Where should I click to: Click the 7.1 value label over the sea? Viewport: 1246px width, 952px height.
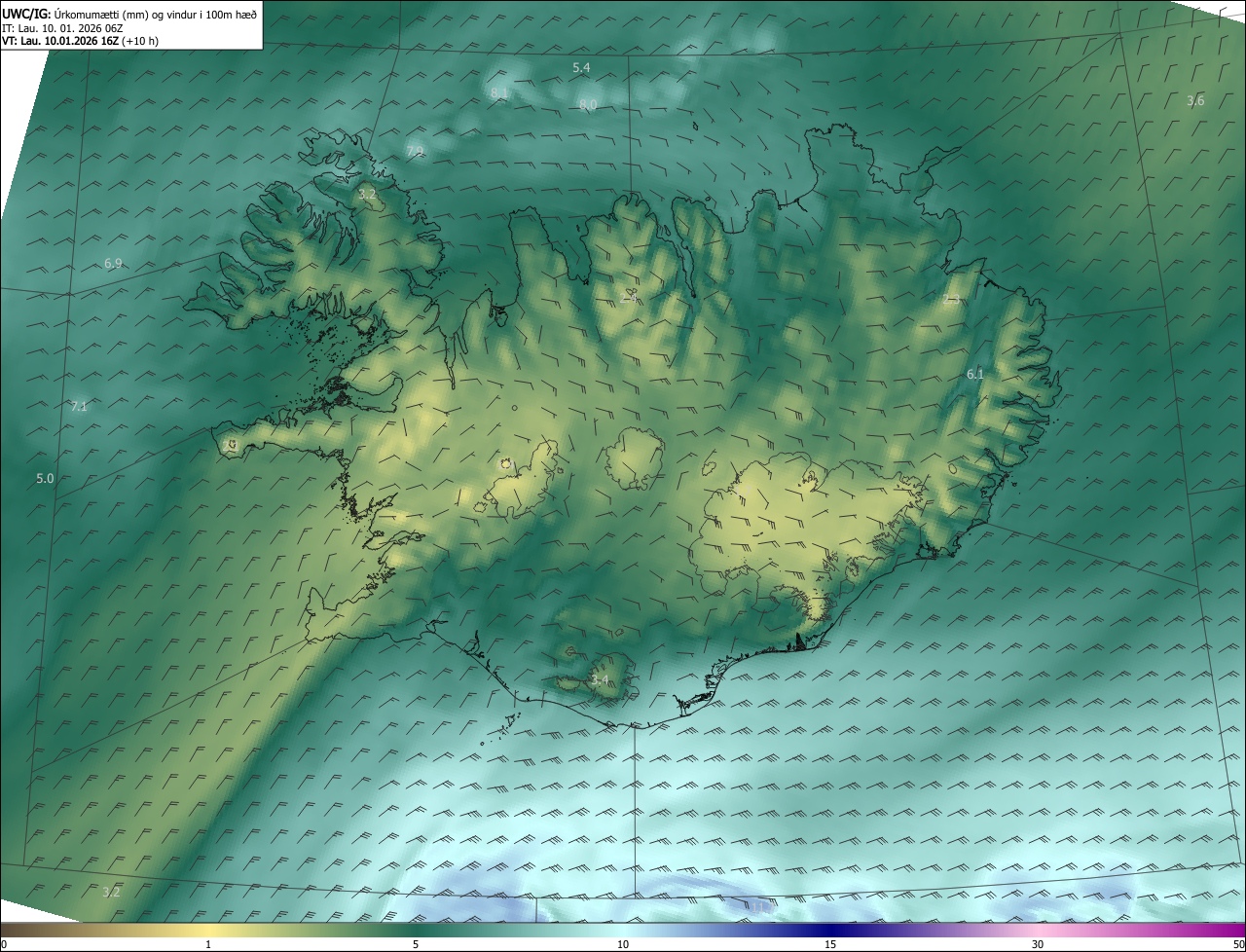[79, 407]
